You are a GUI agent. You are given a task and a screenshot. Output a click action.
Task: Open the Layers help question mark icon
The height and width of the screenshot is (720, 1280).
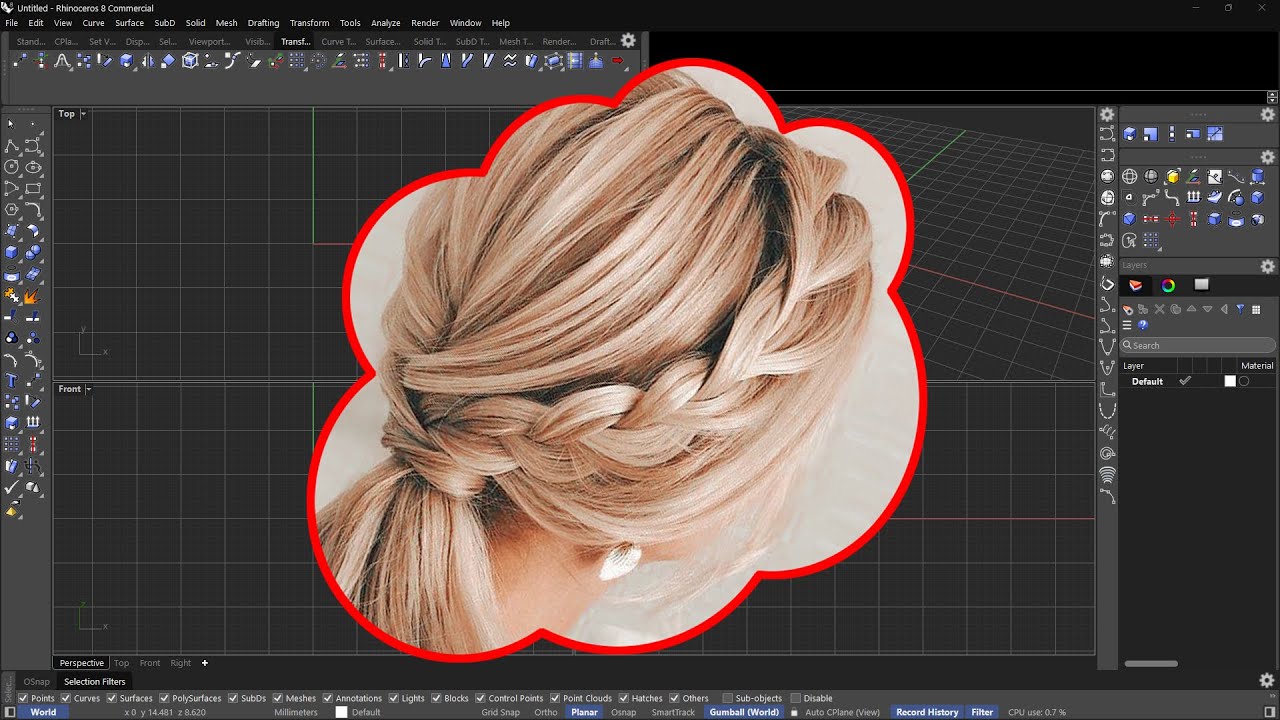pos(1143,325)
